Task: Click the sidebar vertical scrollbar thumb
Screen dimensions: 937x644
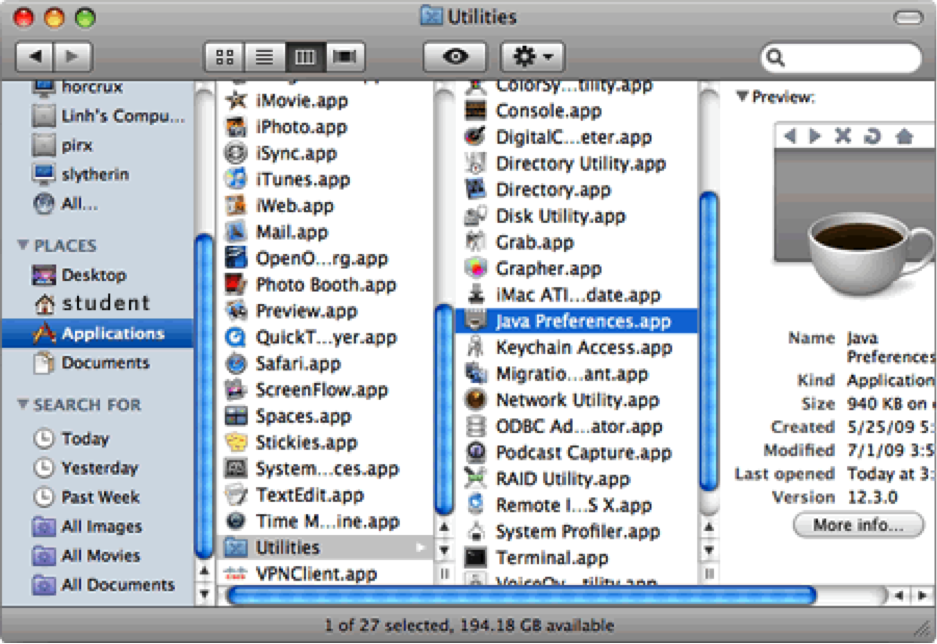Action: pyautogui.click(x=204, y=397)
